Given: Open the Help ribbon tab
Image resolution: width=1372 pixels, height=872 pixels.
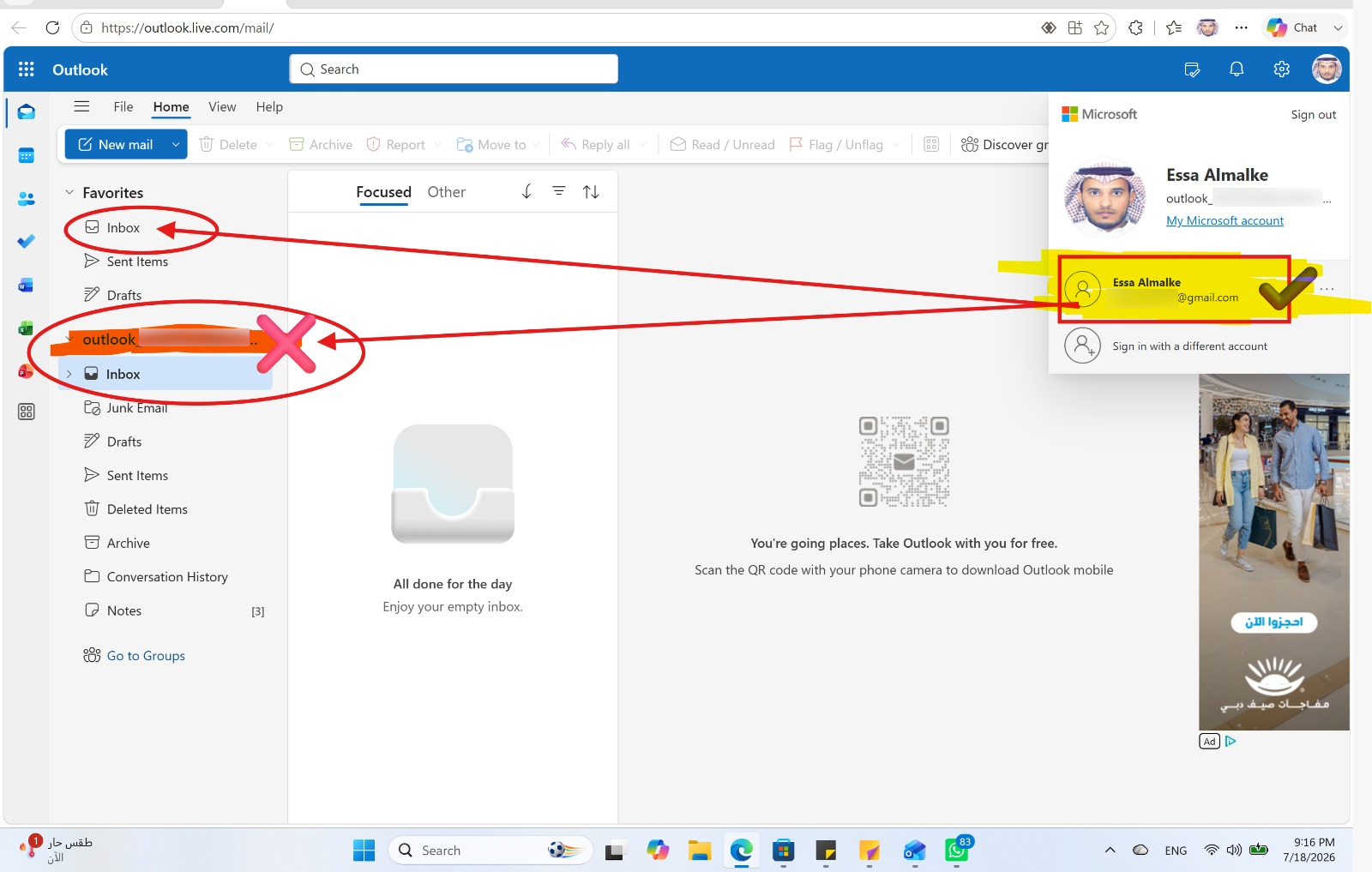Looking at the screenshot, I should 269,106.
